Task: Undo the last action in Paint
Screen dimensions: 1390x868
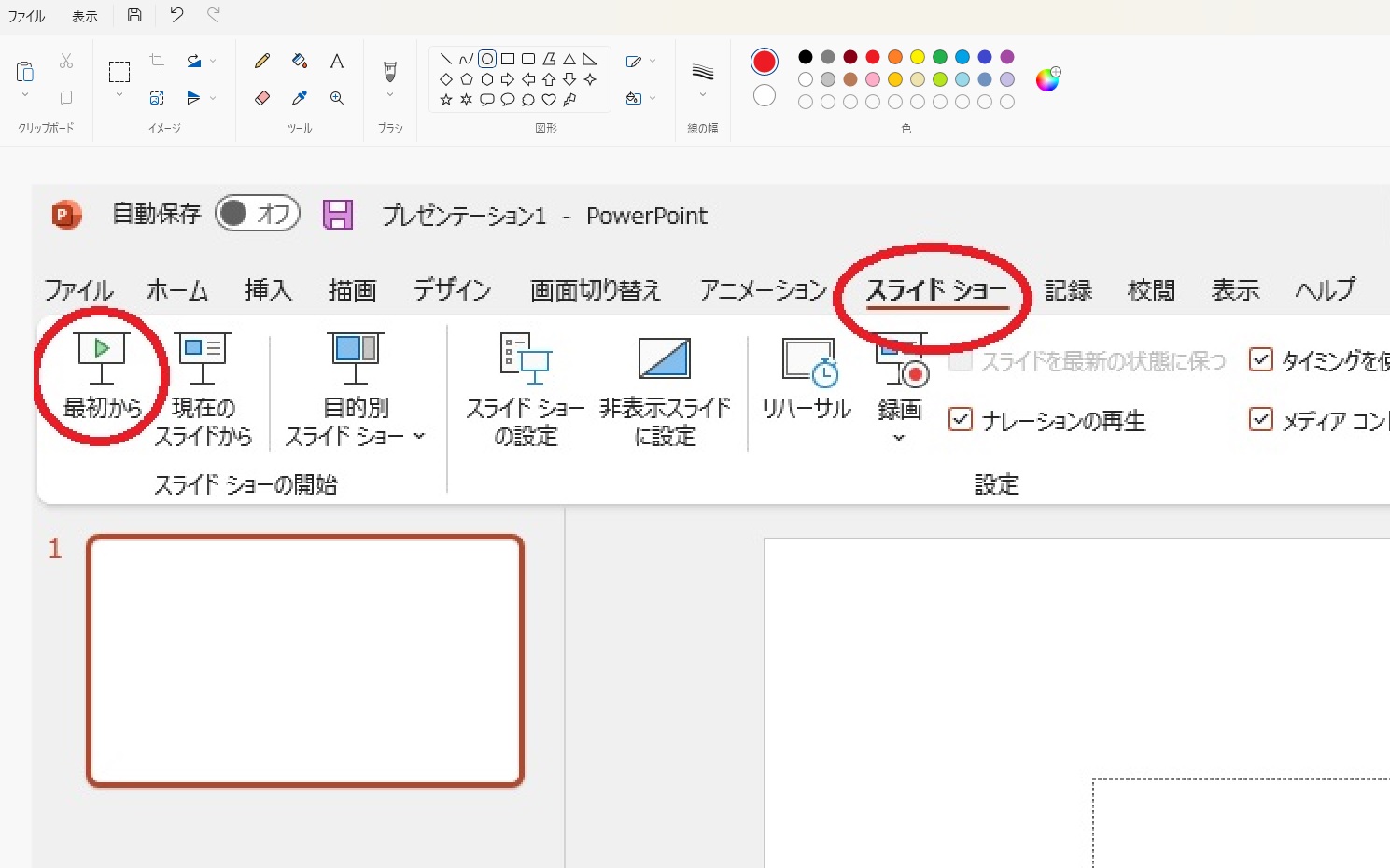Action: [x=176, y=15]
